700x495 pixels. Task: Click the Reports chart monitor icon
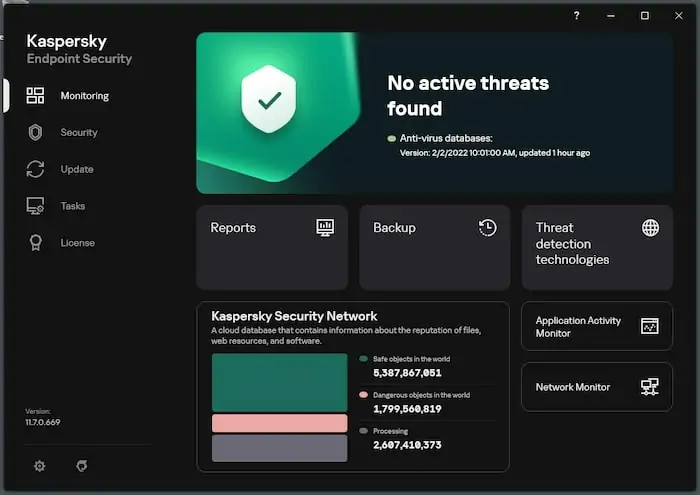tap(325, 228)
